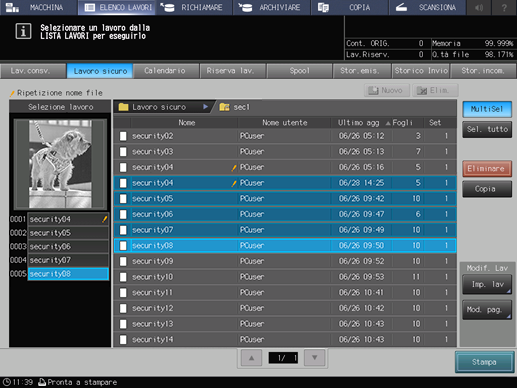Click the information icon in the message area
Screen dimensions: 517x388
[23, 31]
